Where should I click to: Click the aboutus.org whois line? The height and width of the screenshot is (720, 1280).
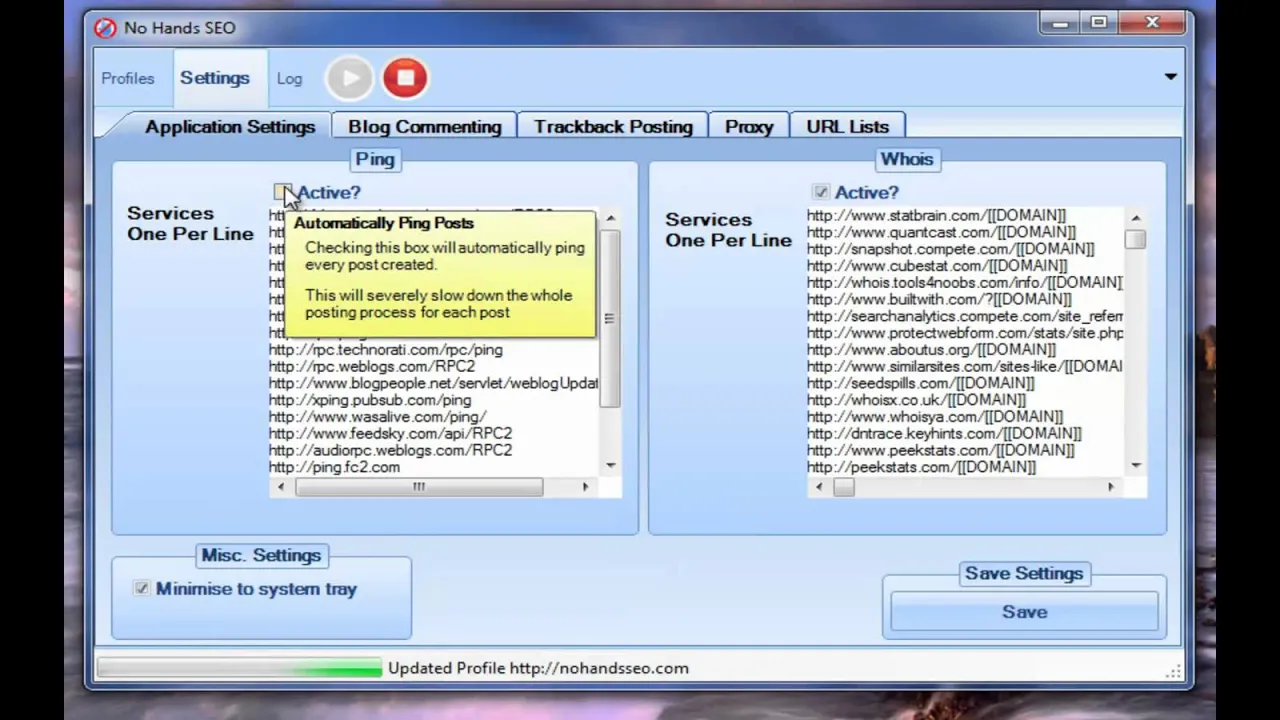click(x=931, y=350)
